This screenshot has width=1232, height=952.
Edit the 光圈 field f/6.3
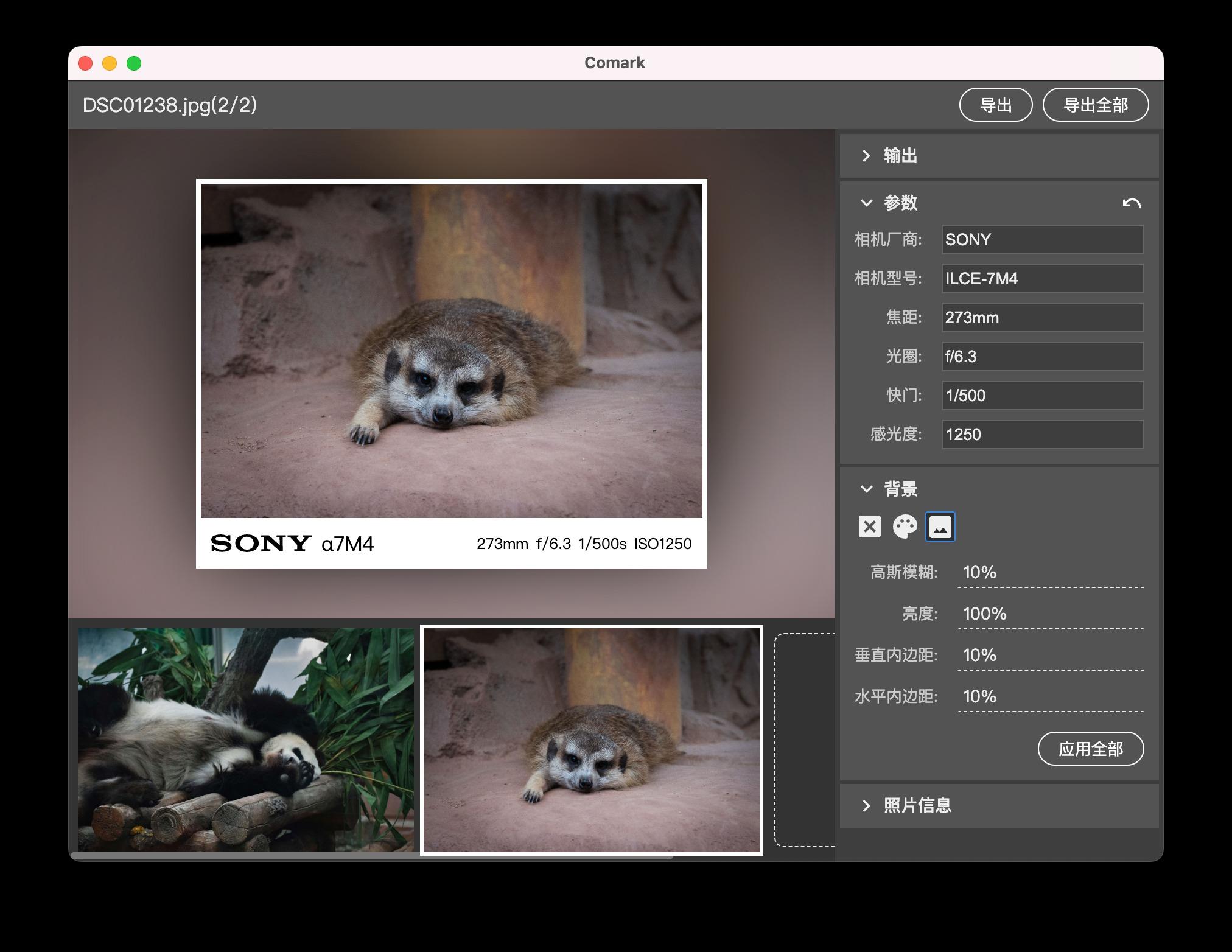(x=1043, y=357)
